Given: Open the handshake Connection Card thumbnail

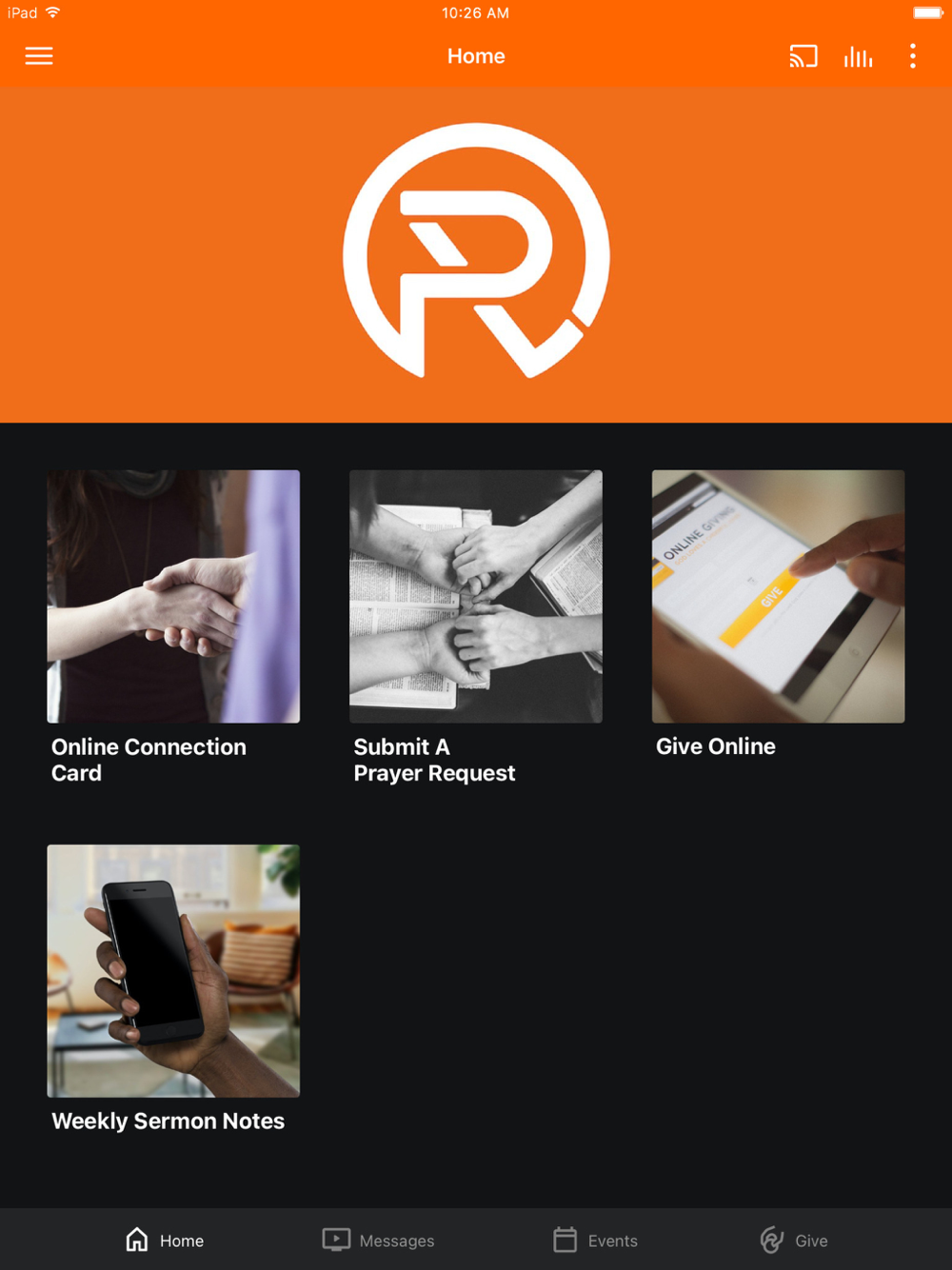Looking at the screenshot, I should pyautogui.click(x=173, y=596).
